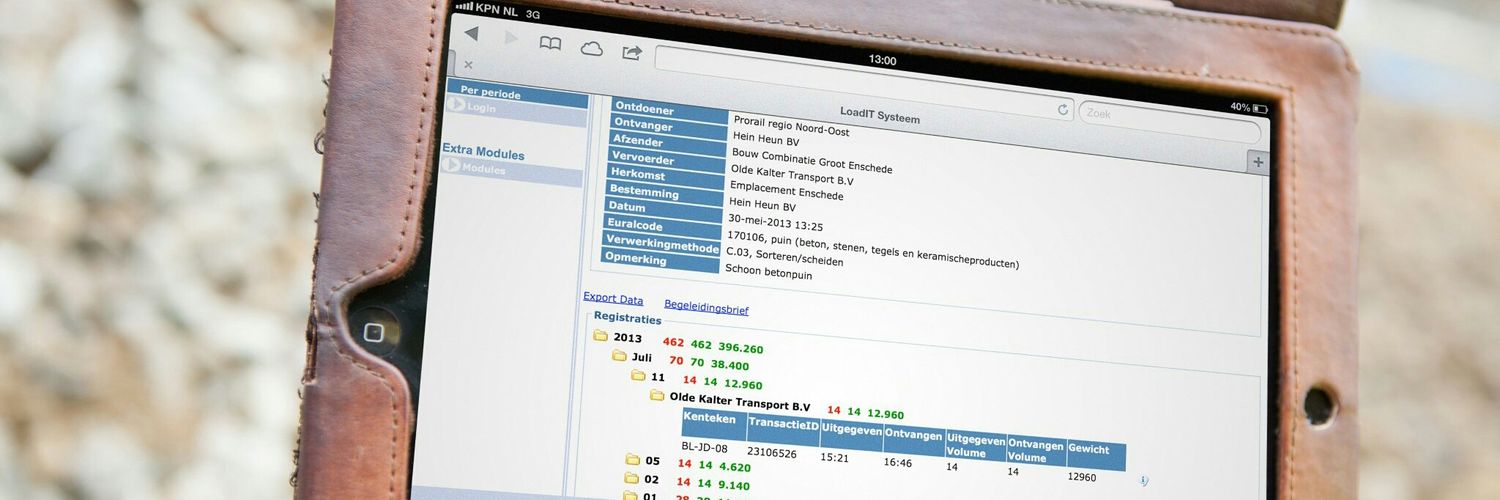The image size is (1500, 500).
Task: Reload the page with the refresh icon
Action: 1063,109
